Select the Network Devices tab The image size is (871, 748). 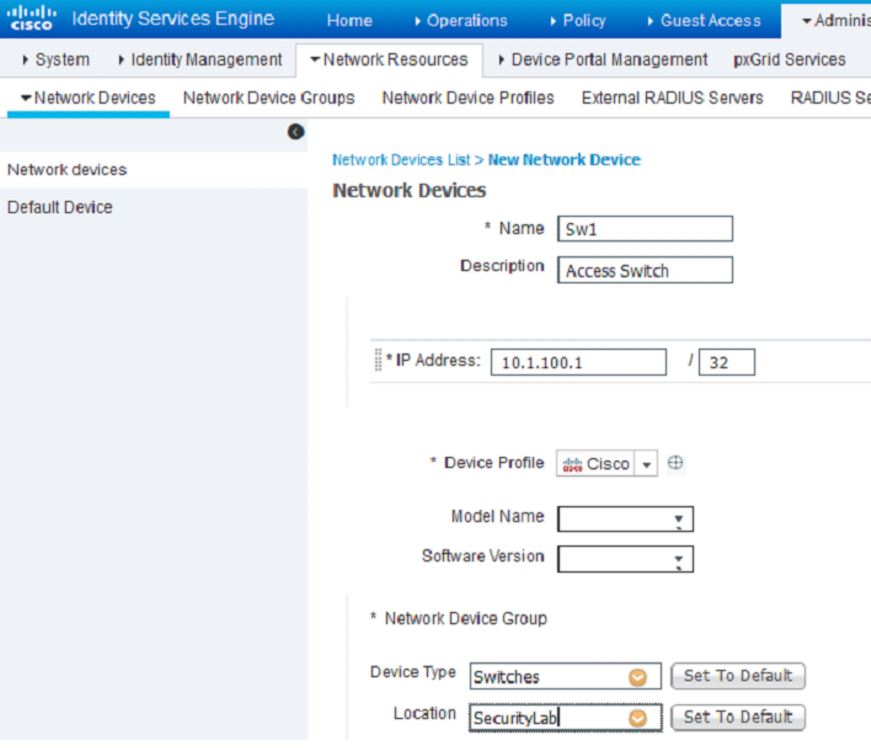[x=88, y=98]
